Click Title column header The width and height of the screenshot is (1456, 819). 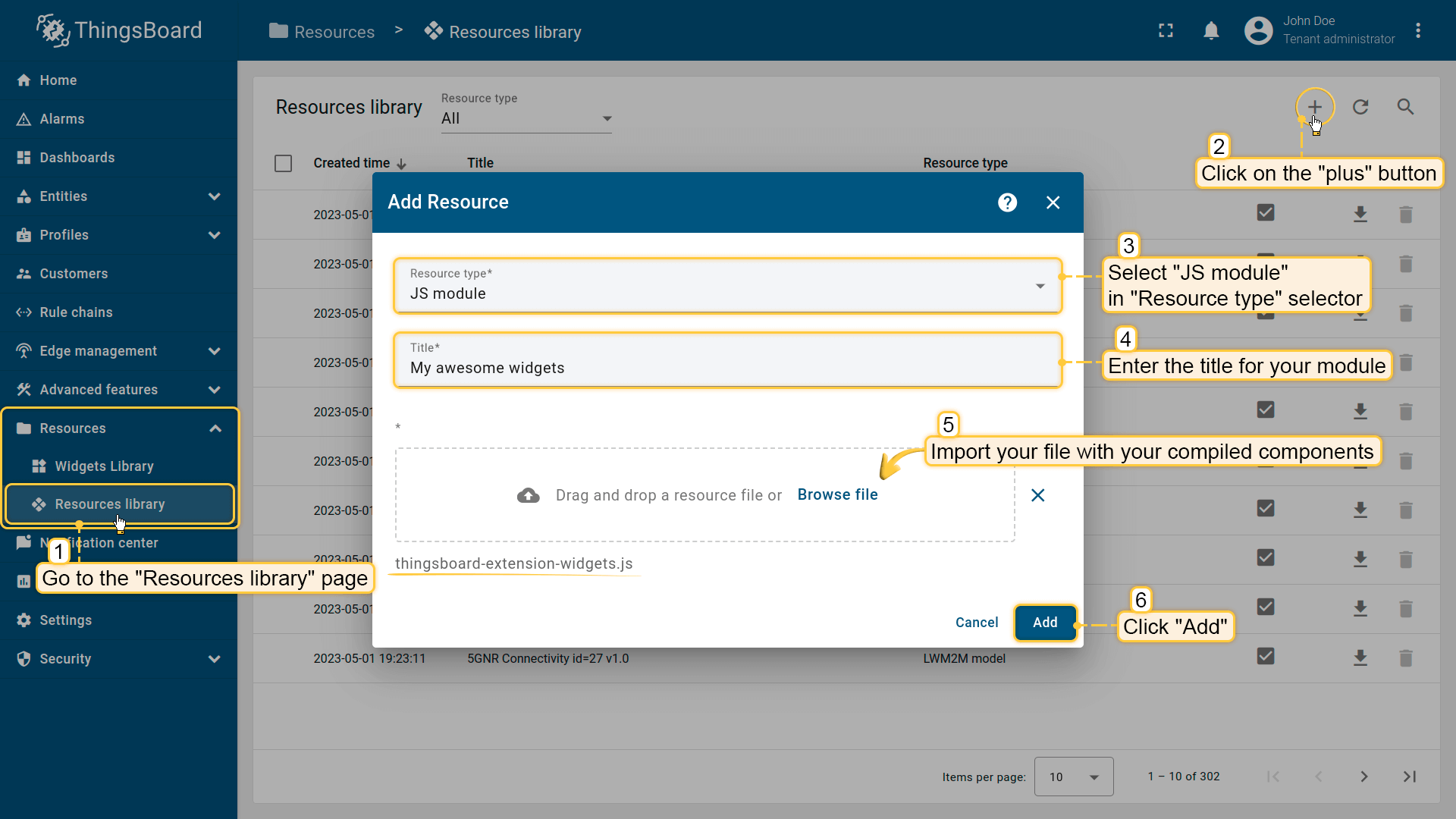pyautogui.click(x=480, y=163)
